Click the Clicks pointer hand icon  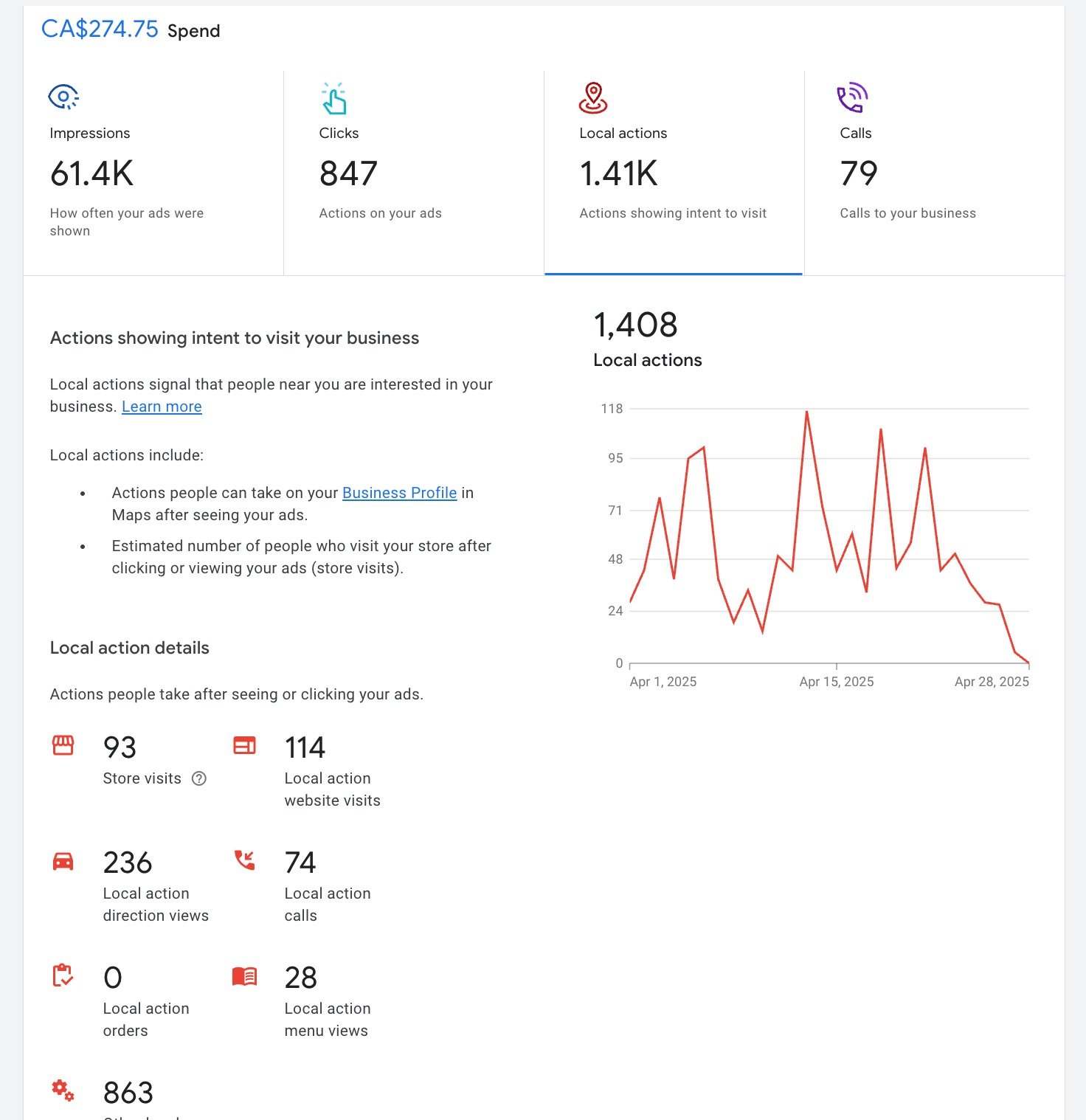[x=334, y=99]
